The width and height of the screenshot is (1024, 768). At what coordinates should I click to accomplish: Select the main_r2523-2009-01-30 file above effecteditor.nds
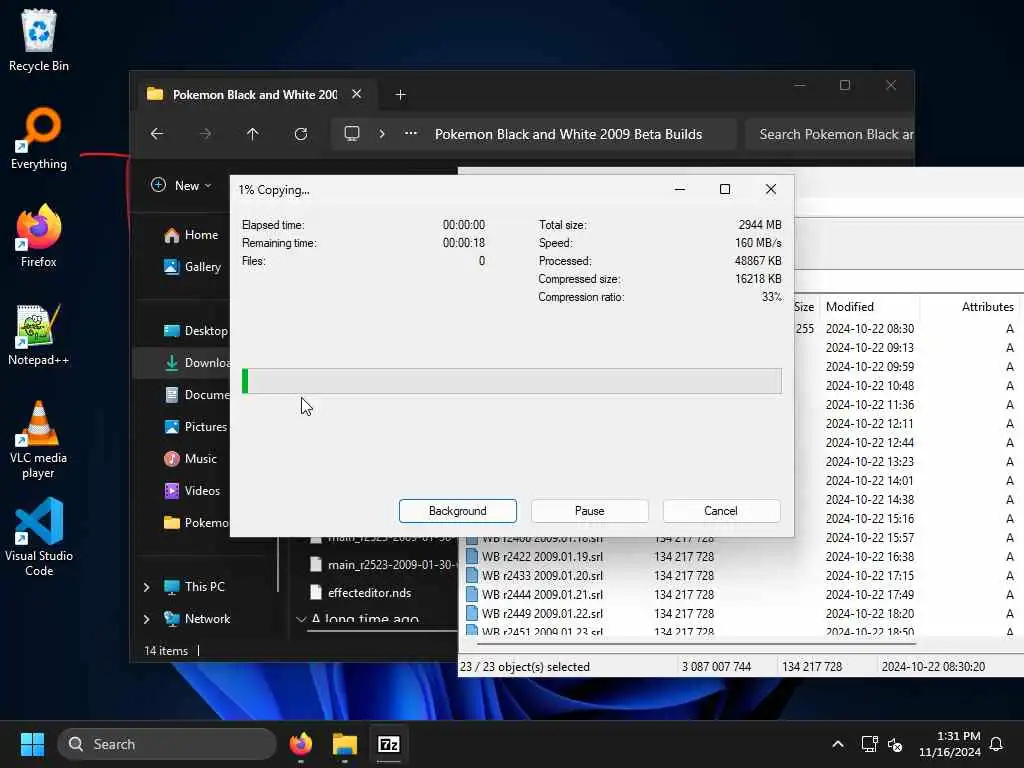(x=383, y=565)
